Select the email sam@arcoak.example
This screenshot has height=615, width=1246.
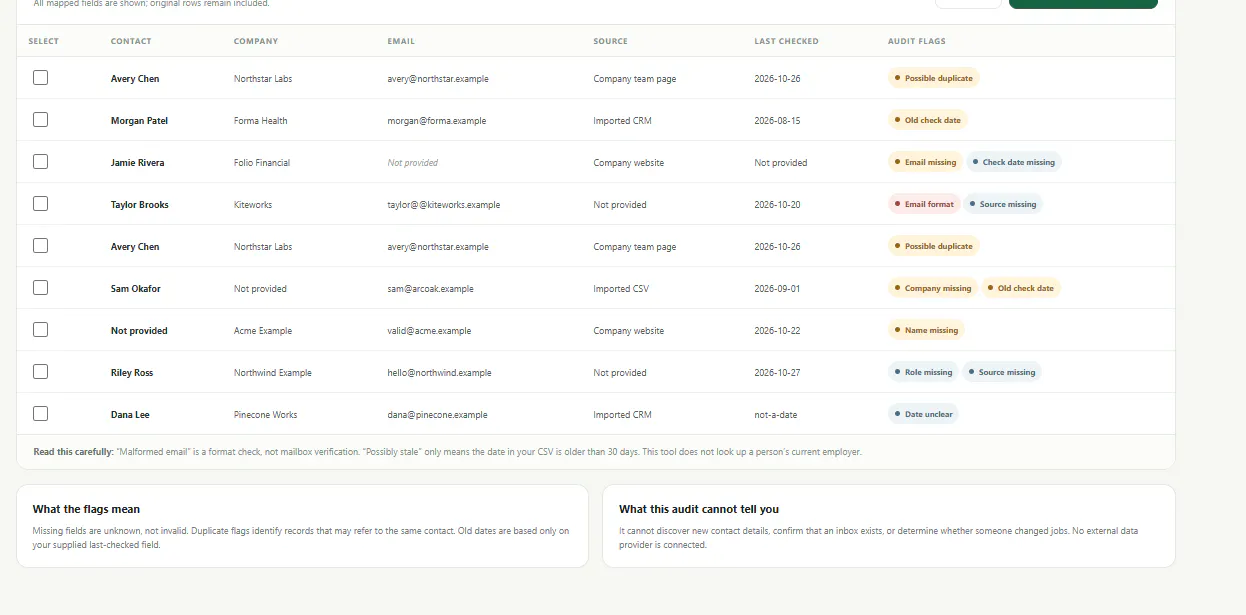coord(431,289)
